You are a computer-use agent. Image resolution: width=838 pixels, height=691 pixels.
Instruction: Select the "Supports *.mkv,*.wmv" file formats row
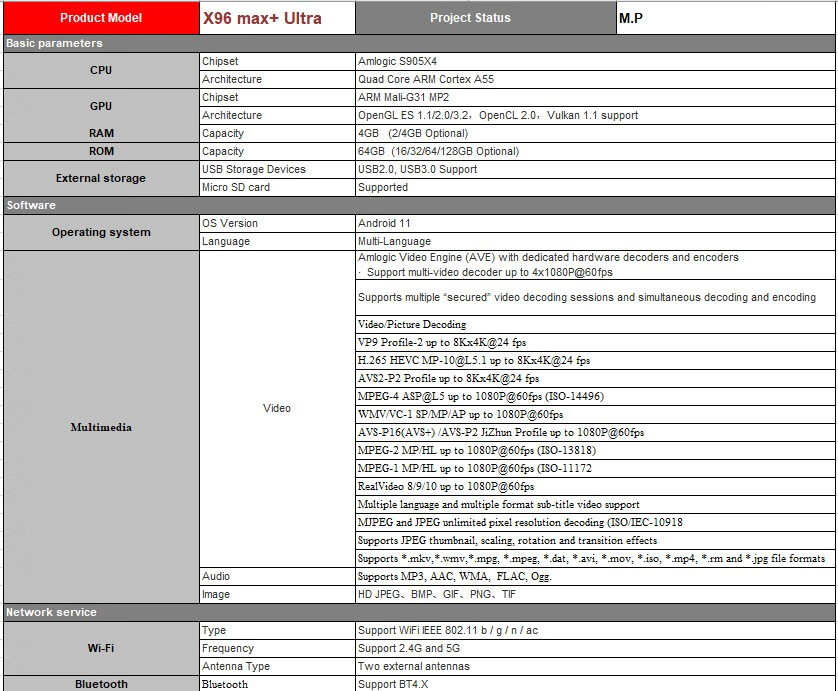[595, 558]
